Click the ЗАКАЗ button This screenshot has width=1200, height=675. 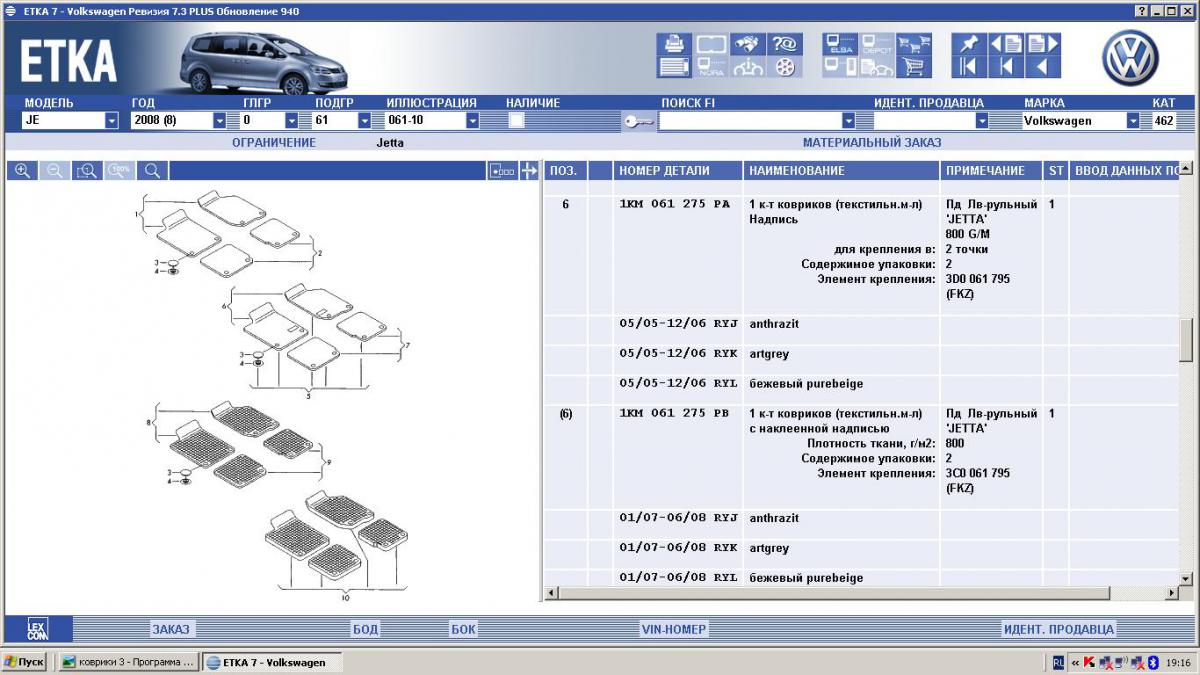[171, 629]
